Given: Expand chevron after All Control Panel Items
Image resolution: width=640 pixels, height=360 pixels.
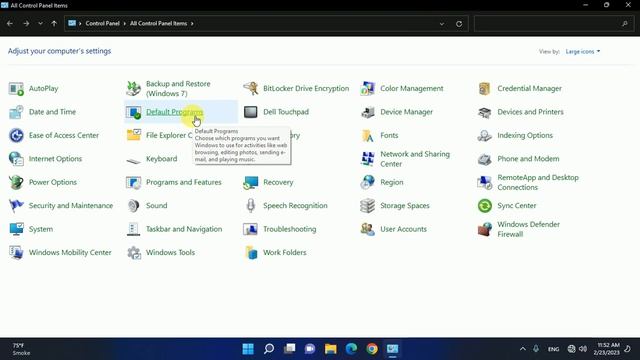Looking at the screenshot, I should tap(192, 24).
